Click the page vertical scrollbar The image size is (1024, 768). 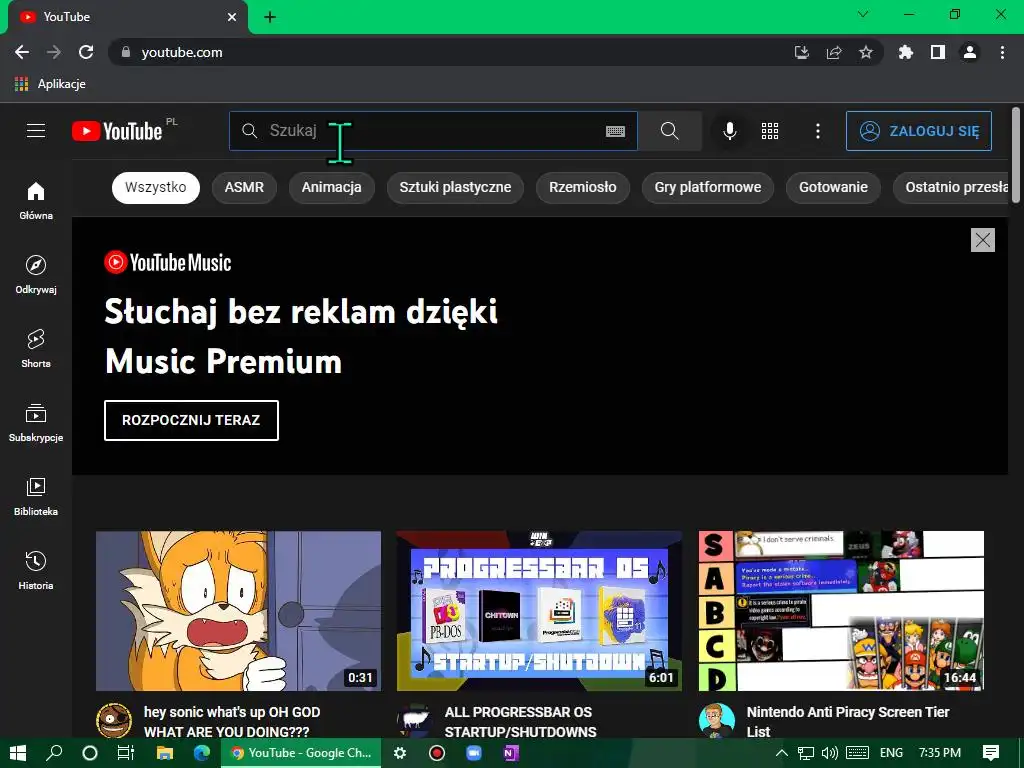[1016, 155]
